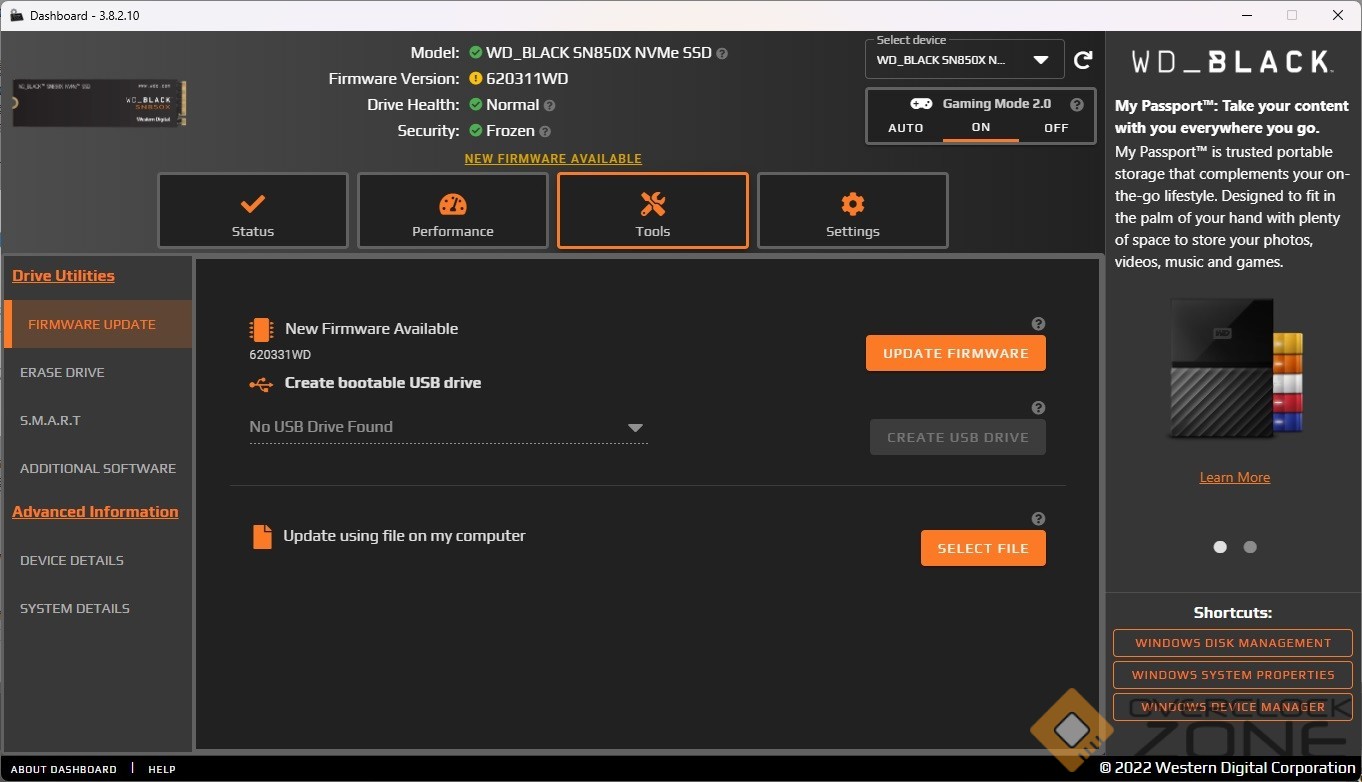Set Gaming Mode to AUTO
The image size is (1362, 782).
pyautogui.click(x=906, y=128)
